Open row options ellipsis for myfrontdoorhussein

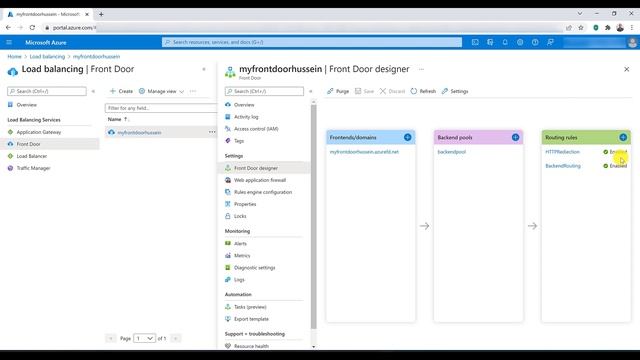point(212,132)
